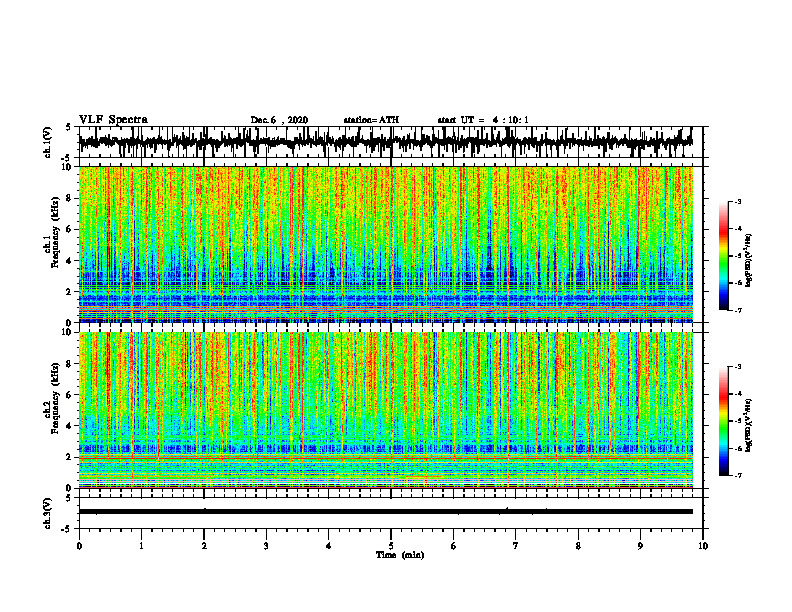
Task: Click time axis tick label "6"
Action: click(x=454, y=546)
